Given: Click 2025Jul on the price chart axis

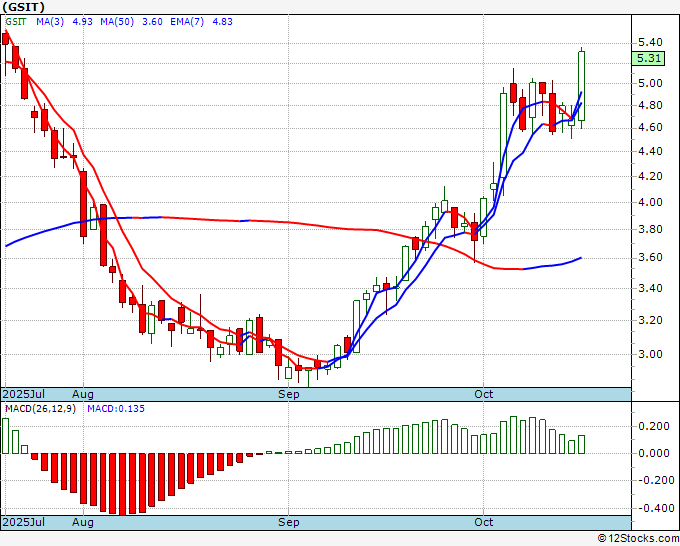Looking at the screenshot, I should 24,394.
